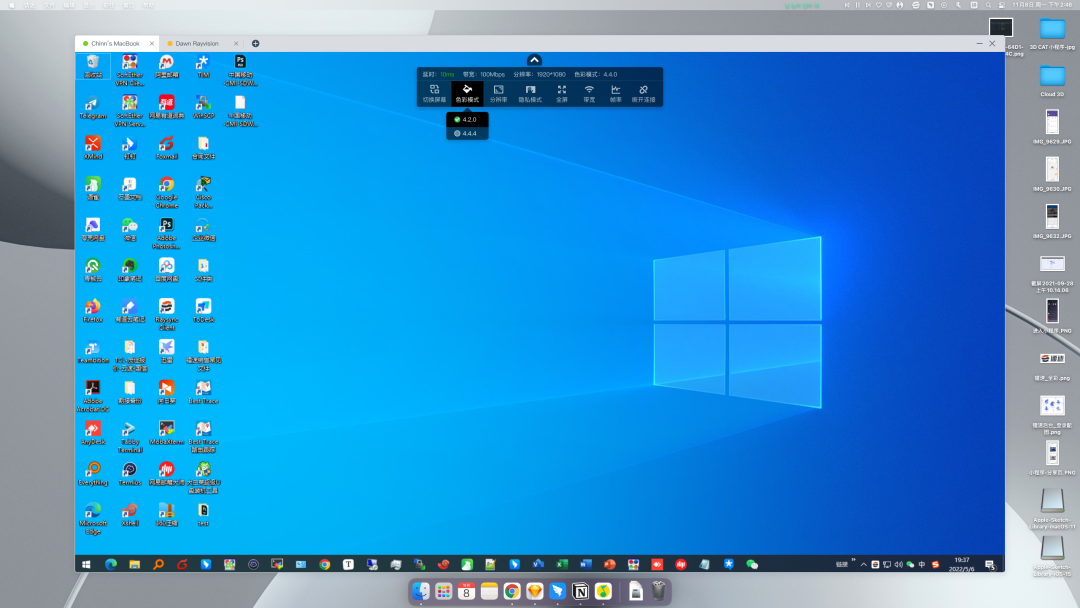Collapse the remote toolbar with the chevron

pyautogui.click(x=534, y=60)
